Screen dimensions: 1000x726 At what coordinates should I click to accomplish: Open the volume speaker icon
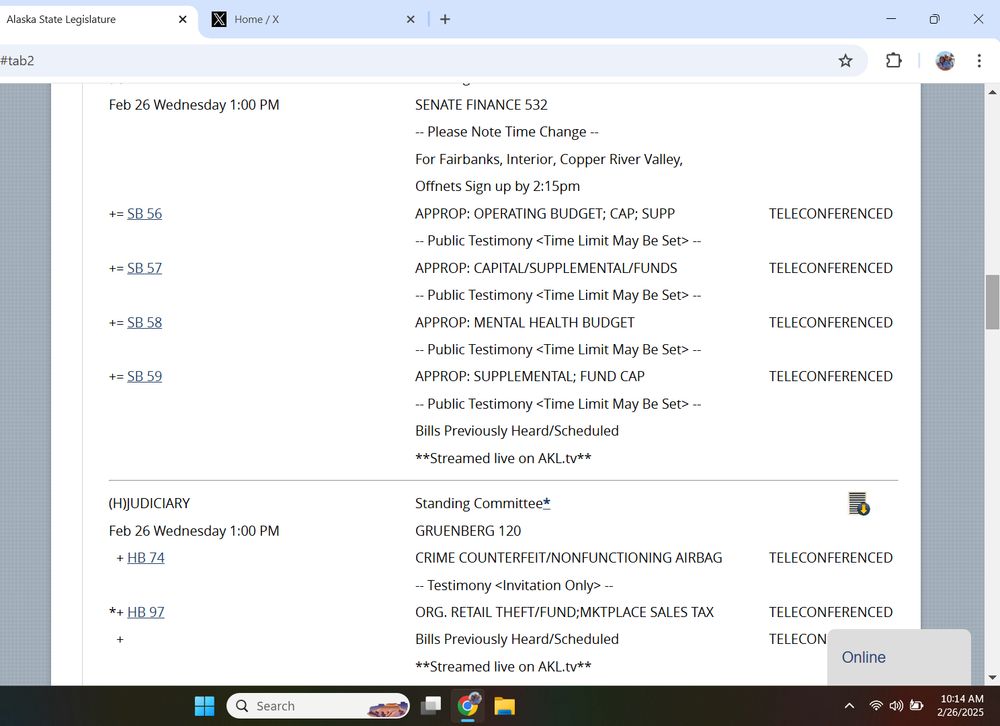tap(896, 706)
